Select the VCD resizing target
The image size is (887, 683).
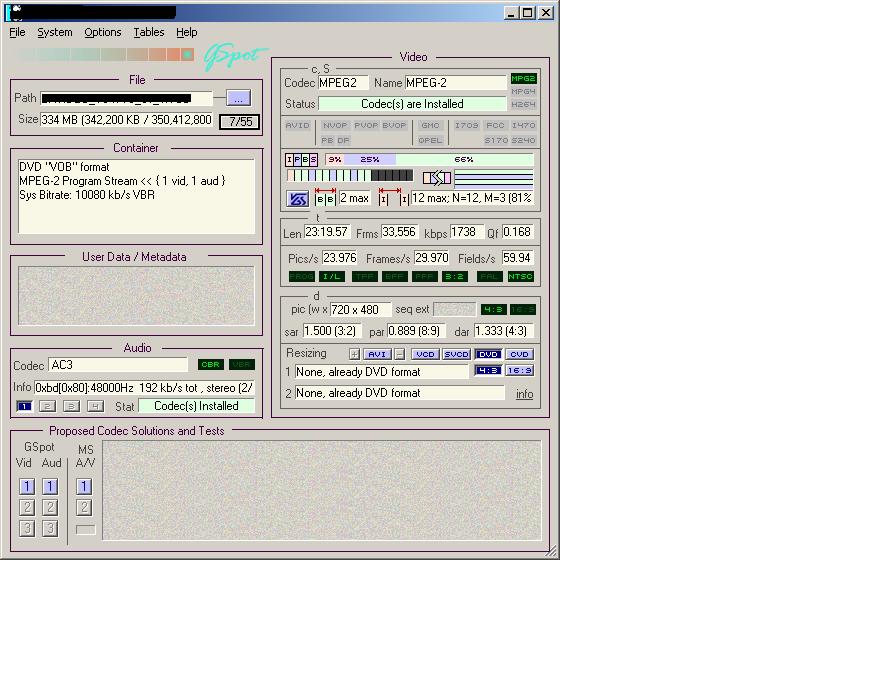[425, 354]
